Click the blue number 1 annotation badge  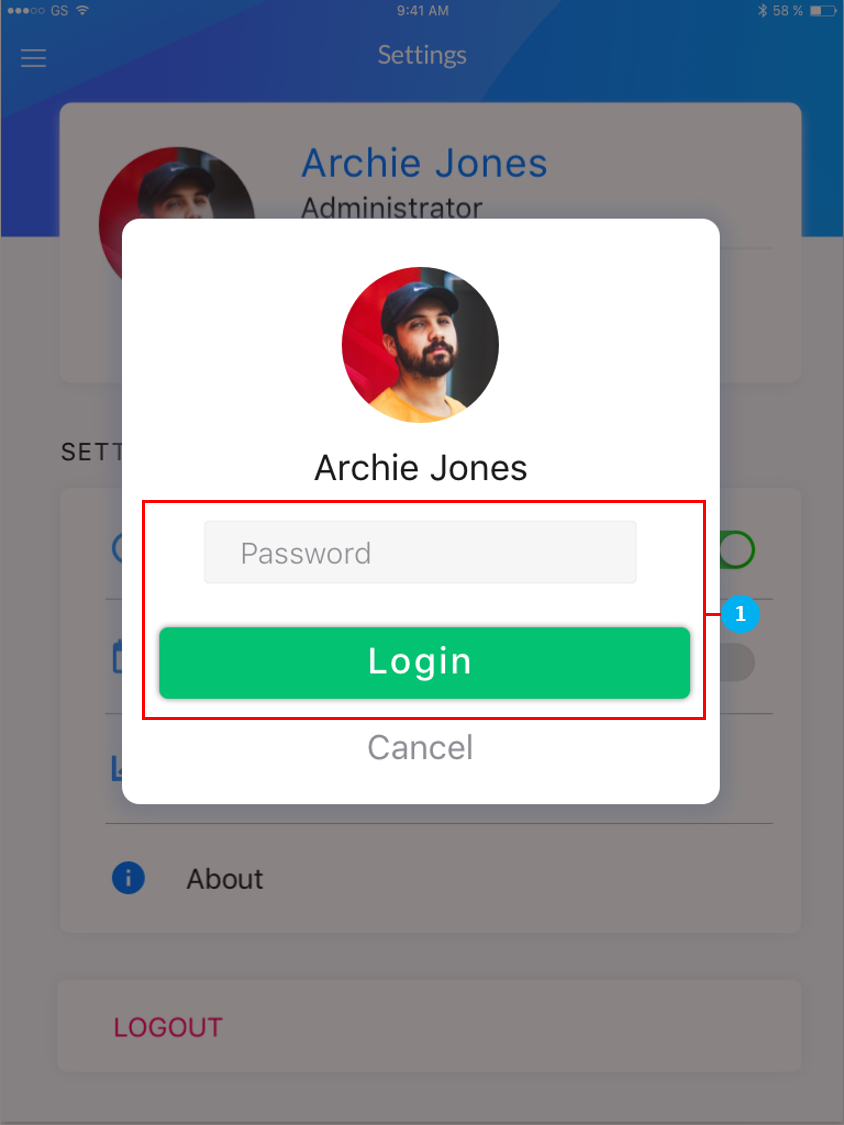point(740,614)
